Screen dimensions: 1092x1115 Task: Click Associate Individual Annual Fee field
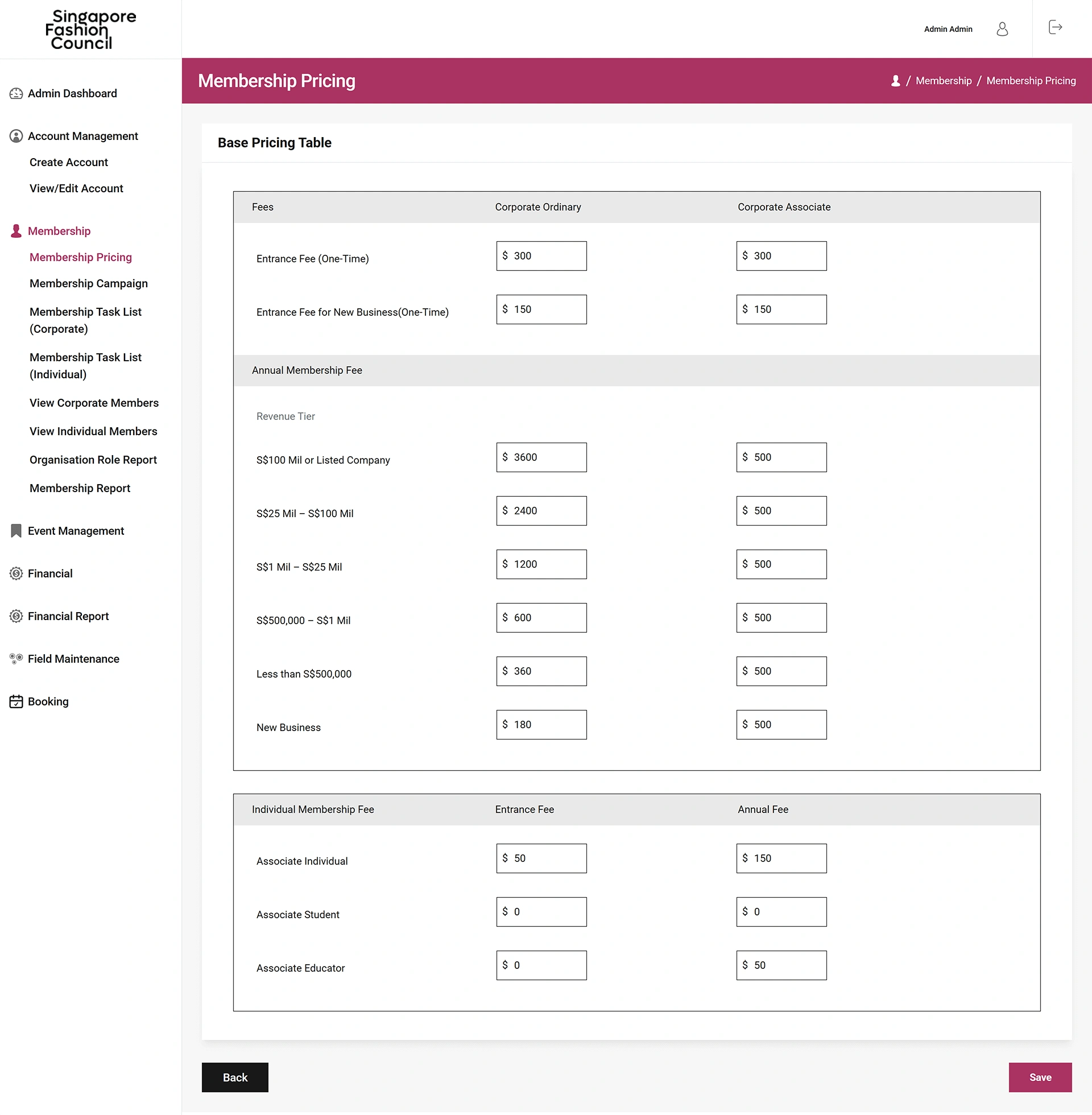click(781, 858)
